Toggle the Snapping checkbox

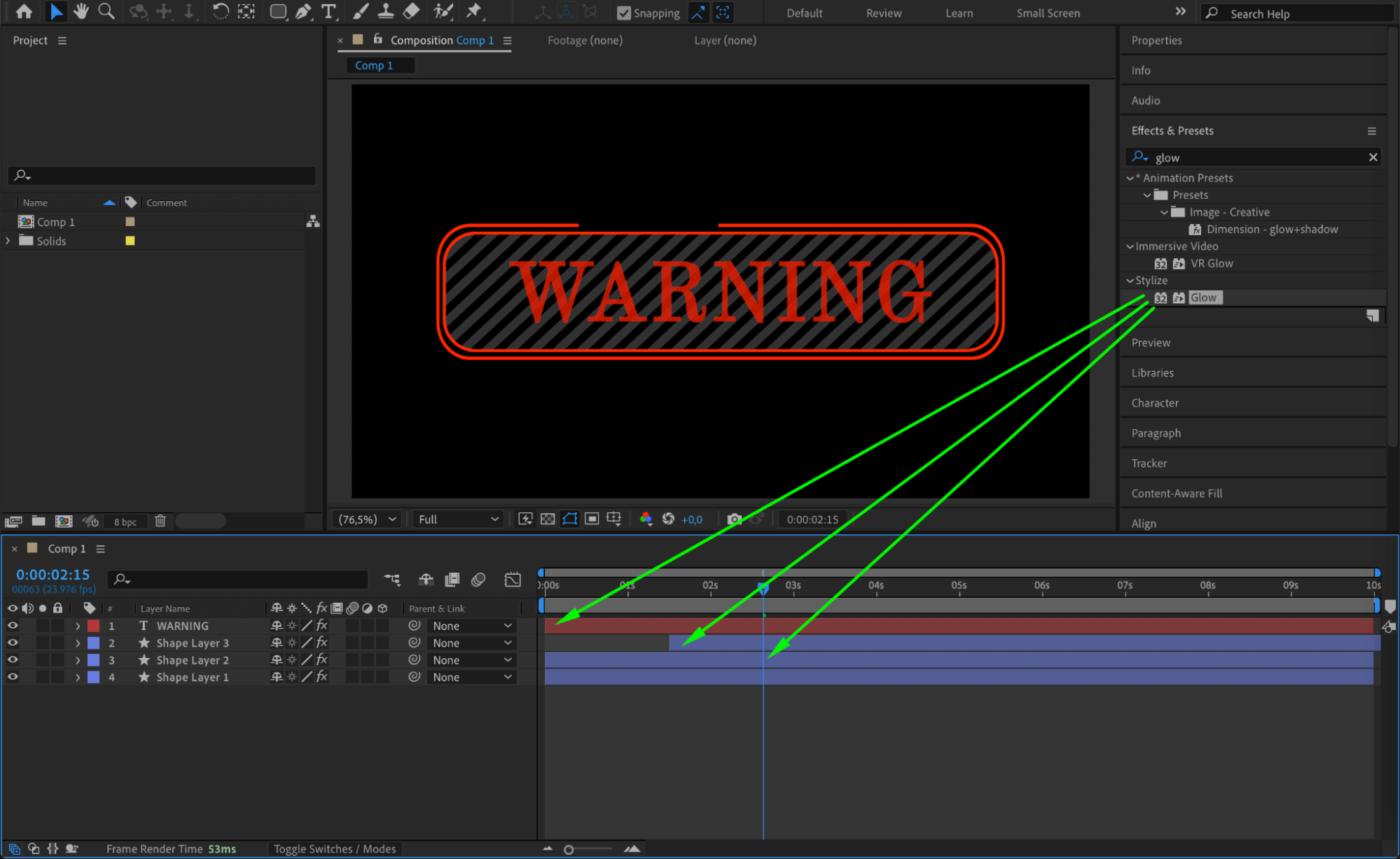(x=623, y=13)
